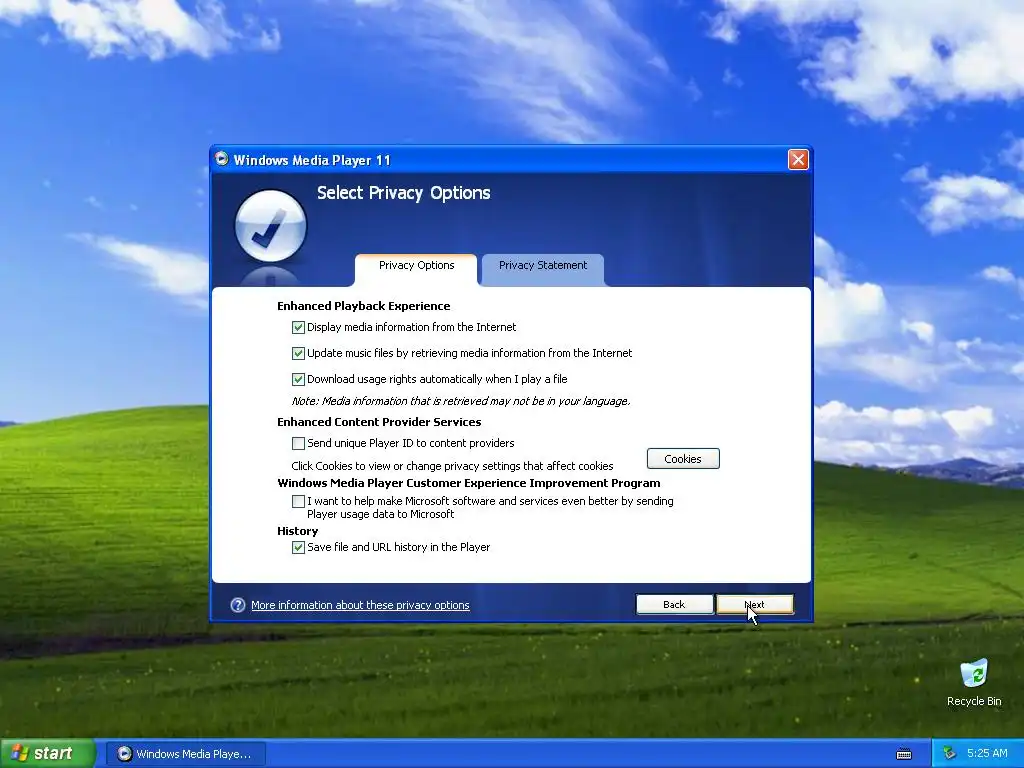Screen dimensions: 1024x768
Task: Click the Enhanced Content Provider Services heading
Action: coord(379,423)
